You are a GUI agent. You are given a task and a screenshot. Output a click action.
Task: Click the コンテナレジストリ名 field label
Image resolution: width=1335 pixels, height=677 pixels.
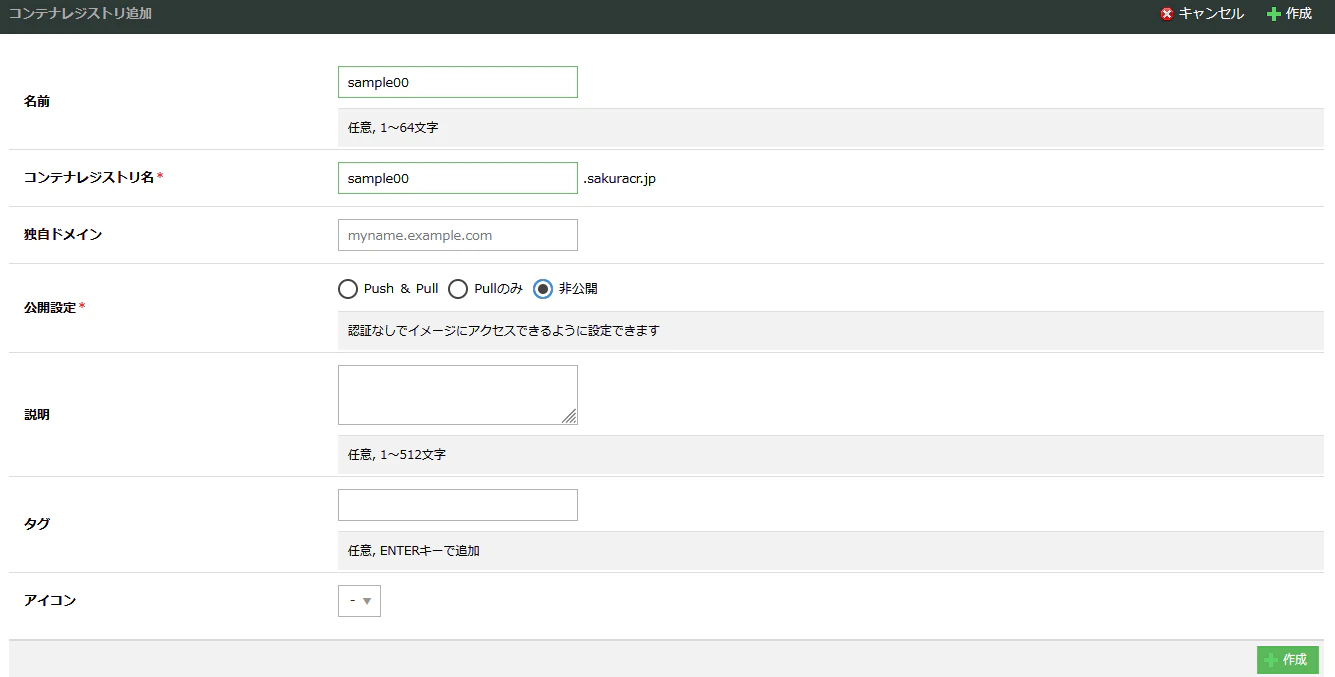pyautogui.click(x=89, y=177)
